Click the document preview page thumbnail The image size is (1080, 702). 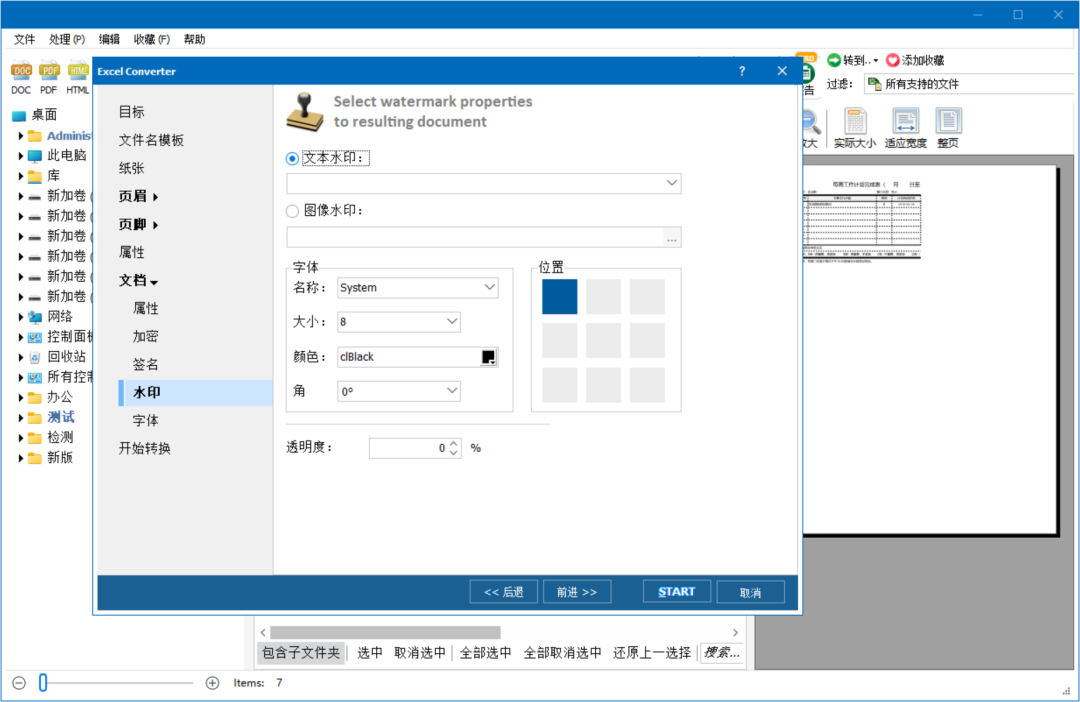tap(930, 349)
